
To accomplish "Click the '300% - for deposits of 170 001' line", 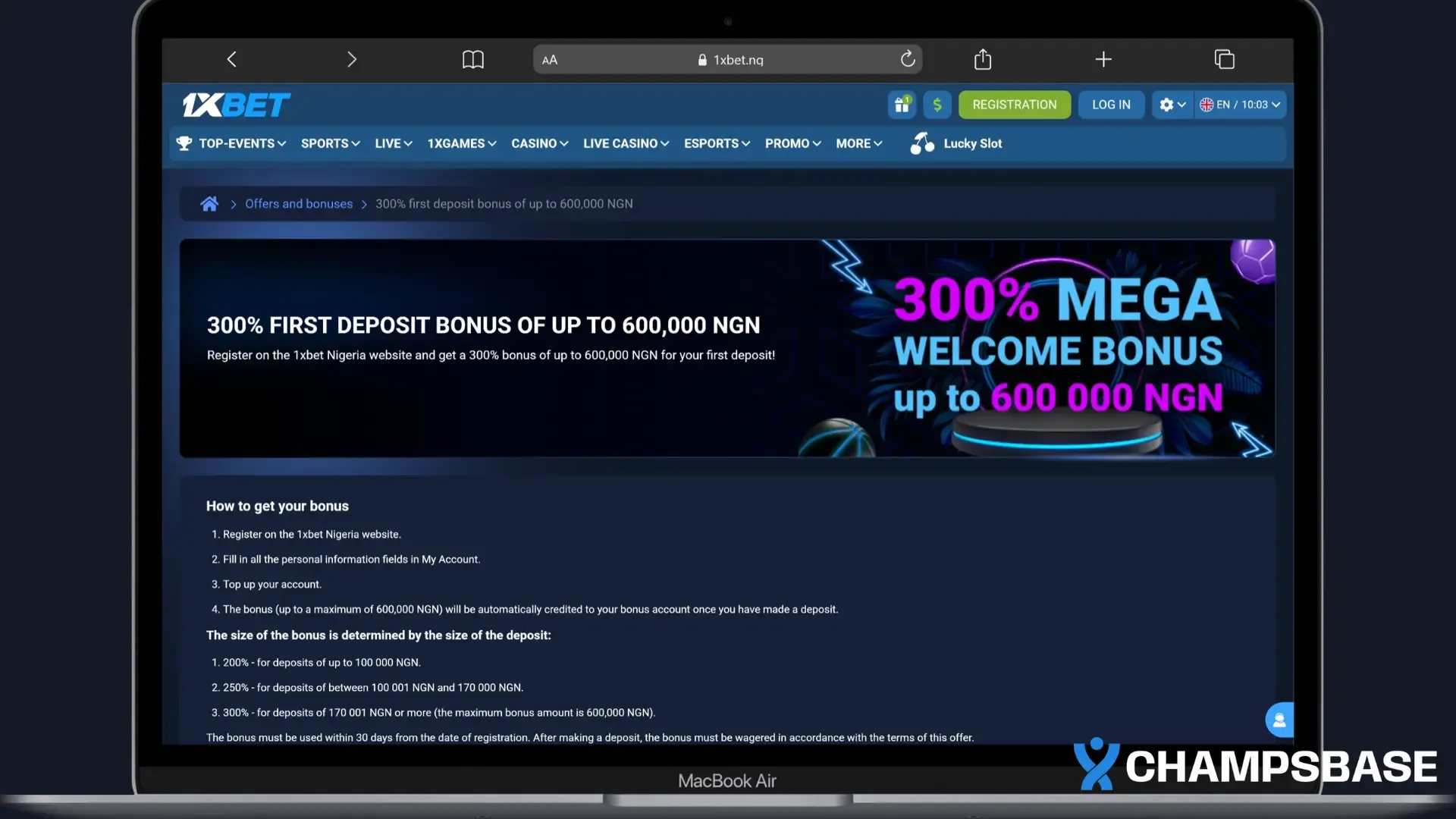I will click(x=439, y=713).
